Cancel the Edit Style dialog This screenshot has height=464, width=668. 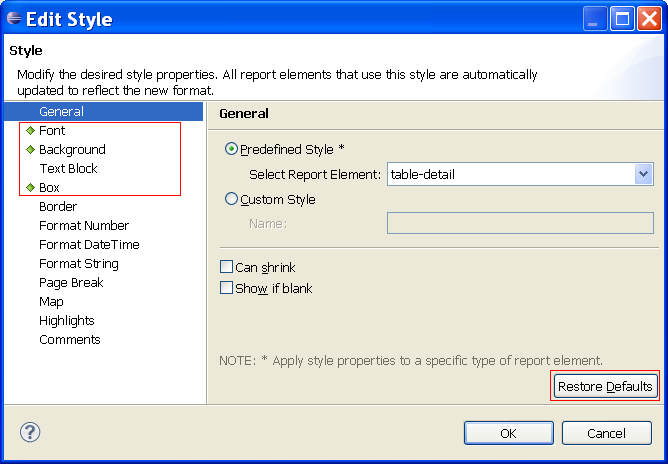(x=606, y=433)
